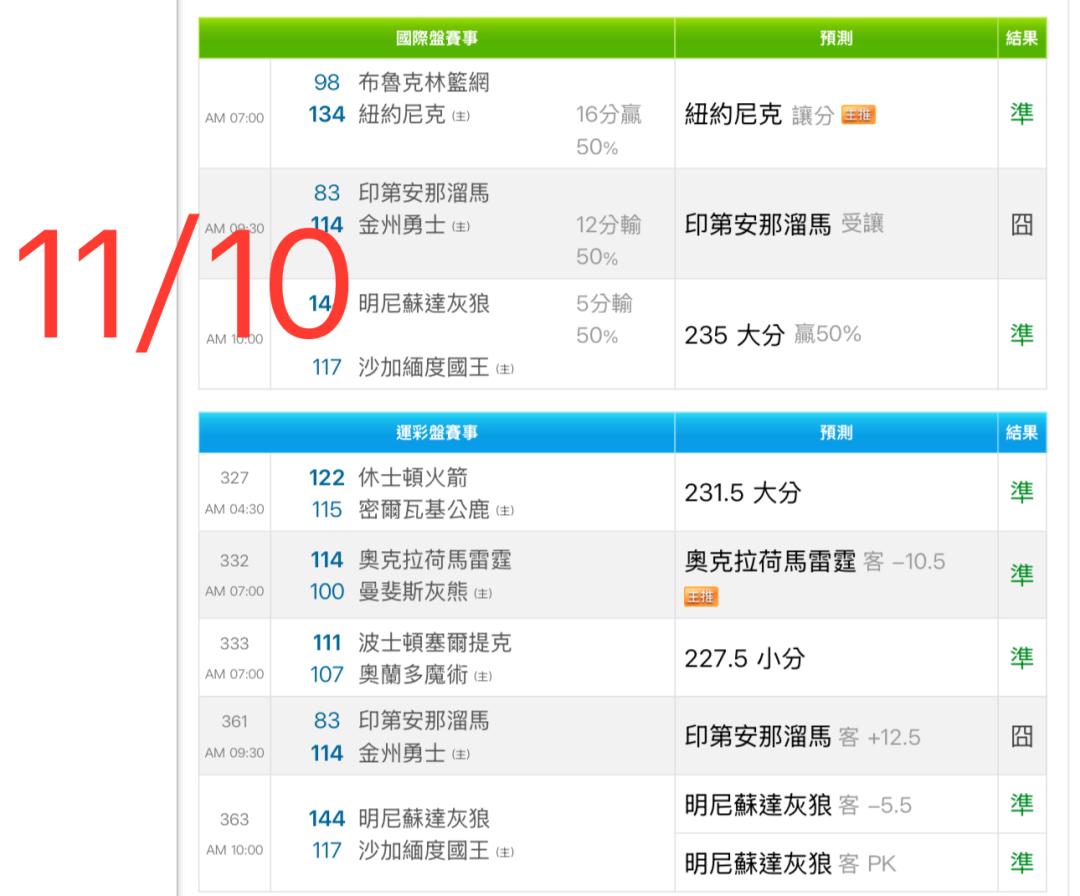Click score 122 for 休士頓火箭

(326, 477)
